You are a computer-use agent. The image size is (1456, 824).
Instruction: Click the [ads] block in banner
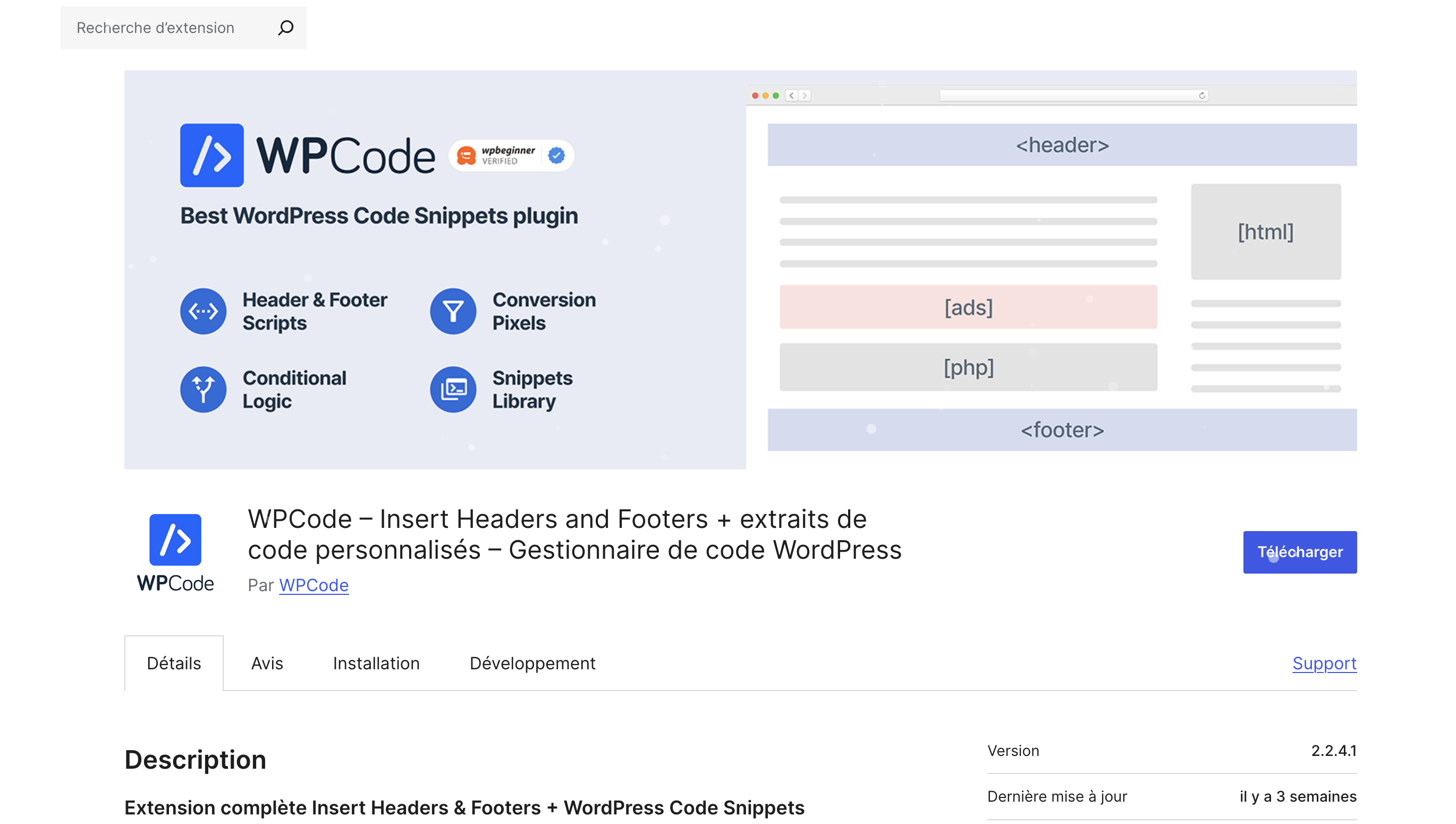pyautogui.click(x=968, y=307)
